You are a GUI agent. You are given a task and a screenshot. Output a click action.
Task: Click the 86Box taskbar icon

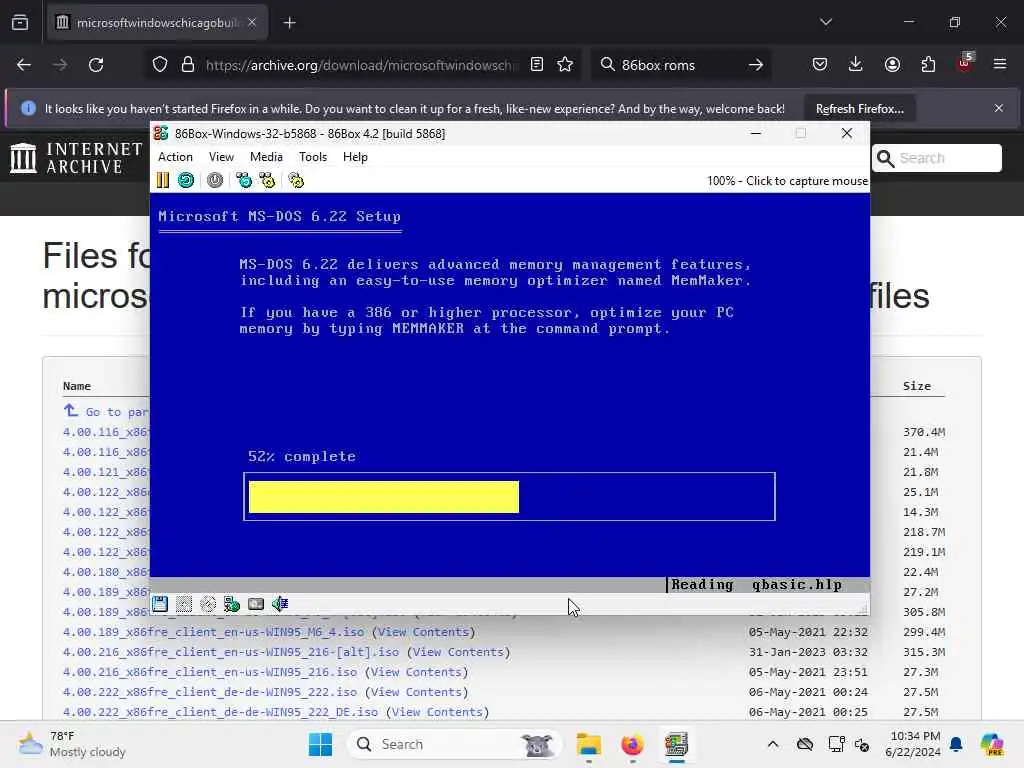(676, 744)
